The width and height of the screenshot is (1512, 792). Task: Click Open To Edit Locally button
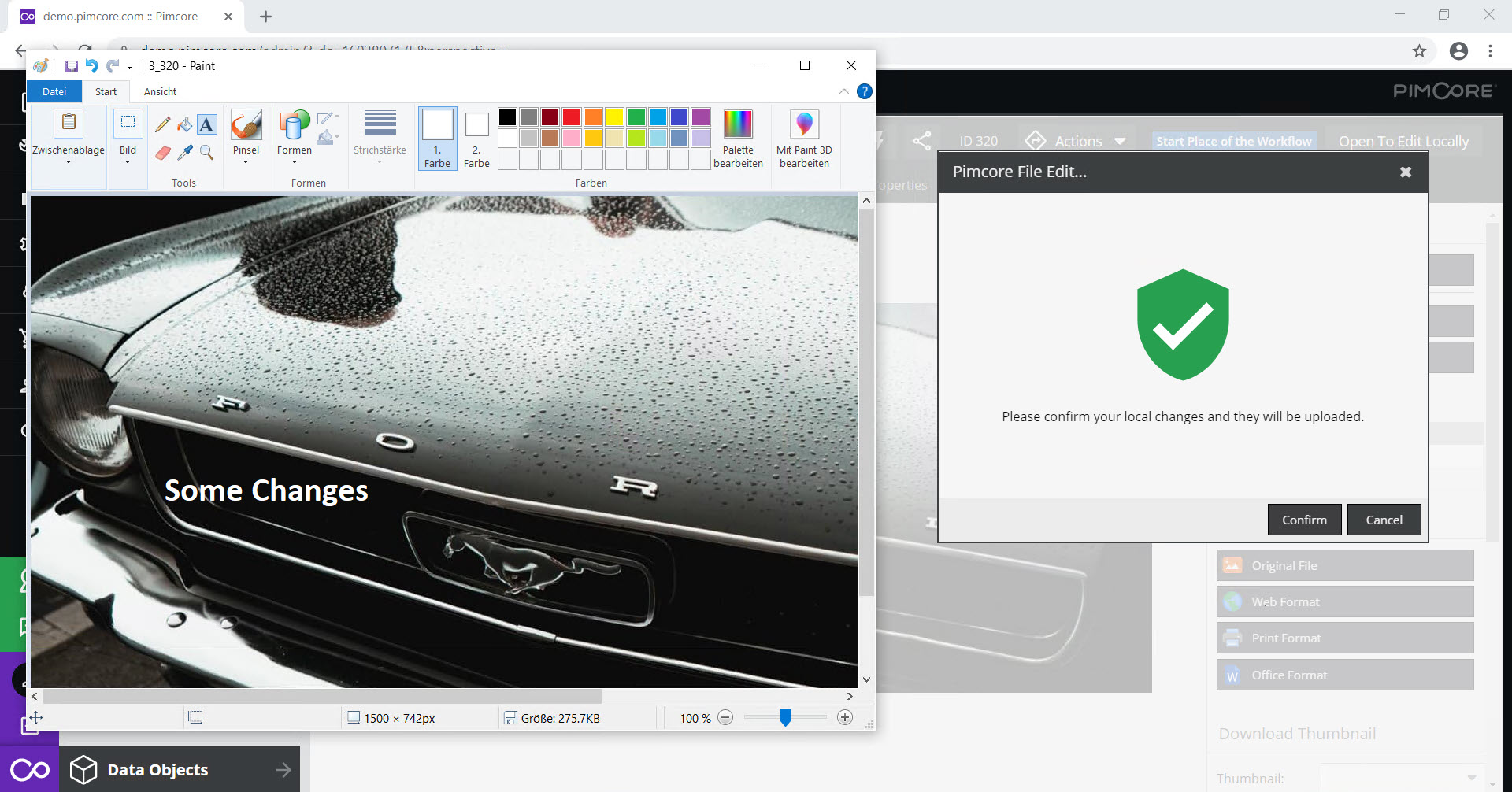pos(1403,141)
